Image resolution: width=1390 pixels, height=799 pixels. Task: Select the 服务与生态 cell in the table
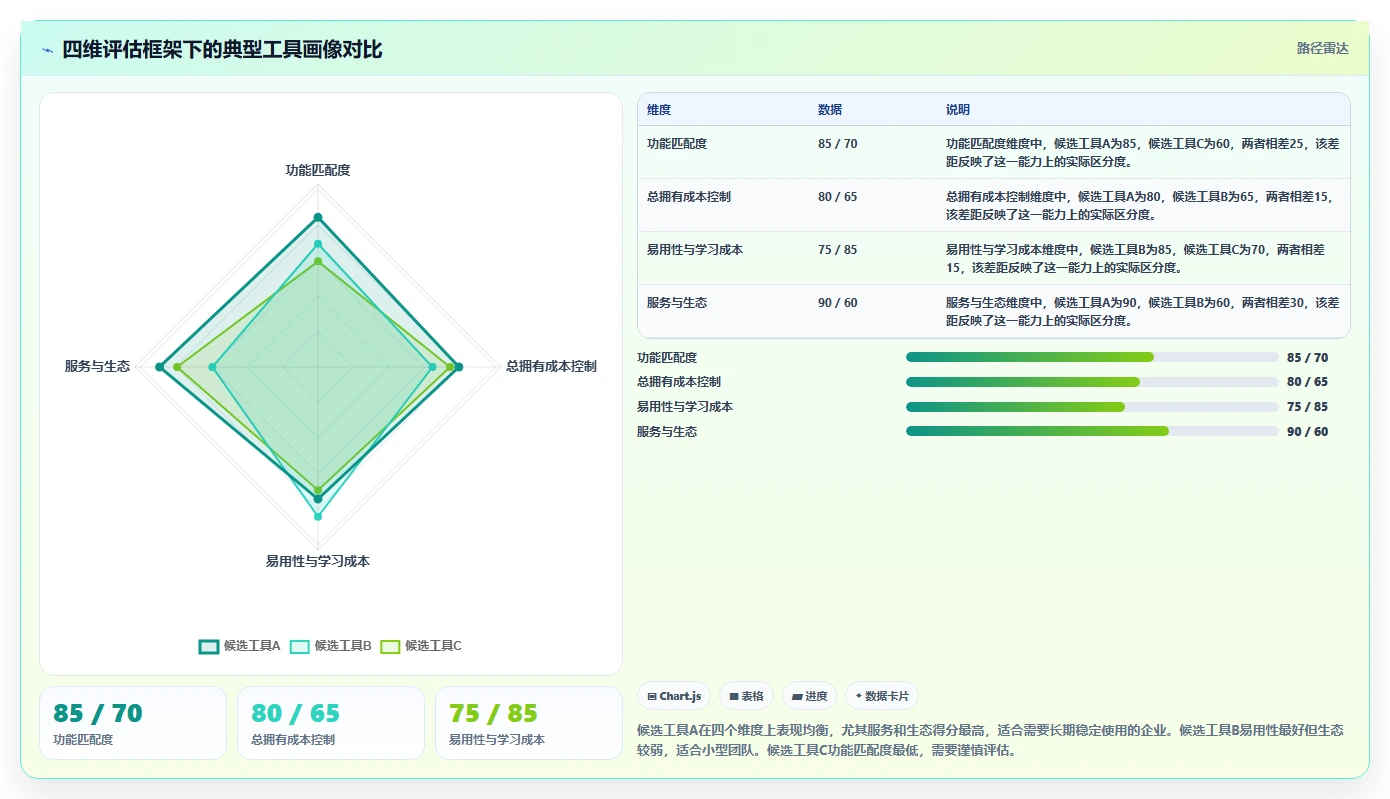pyautogui.click(x=677, y=303)
